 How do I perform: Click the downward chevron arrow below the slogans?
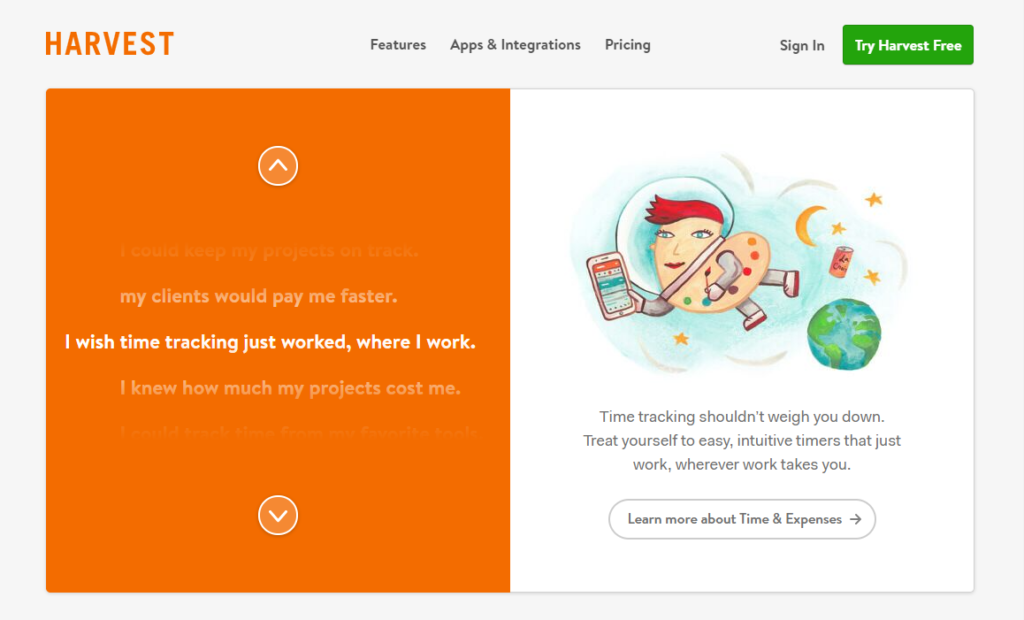(278, 515)
